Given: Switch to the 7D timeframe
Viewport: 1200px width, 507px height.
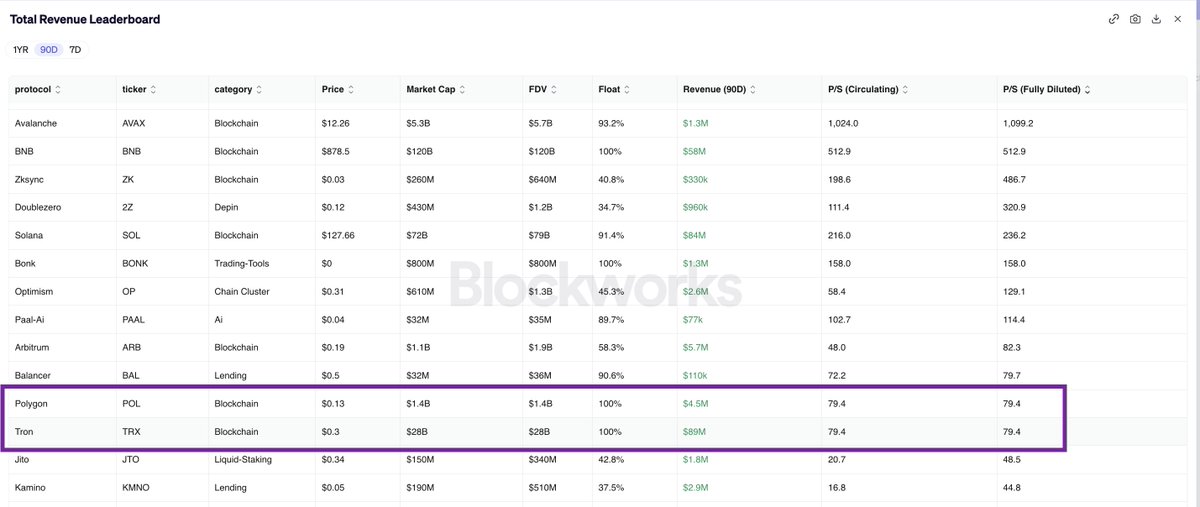Looking at the screenshot, I should pos(75,49).
